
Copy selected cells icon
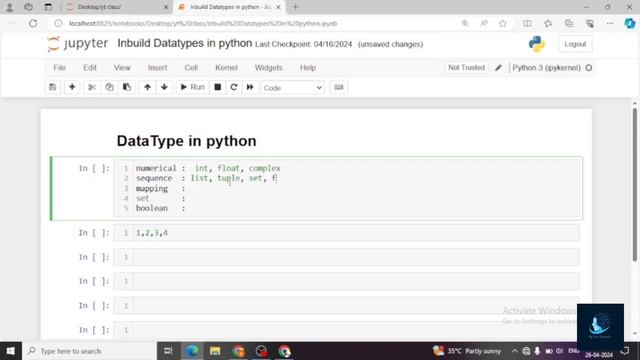coord(109,87)
